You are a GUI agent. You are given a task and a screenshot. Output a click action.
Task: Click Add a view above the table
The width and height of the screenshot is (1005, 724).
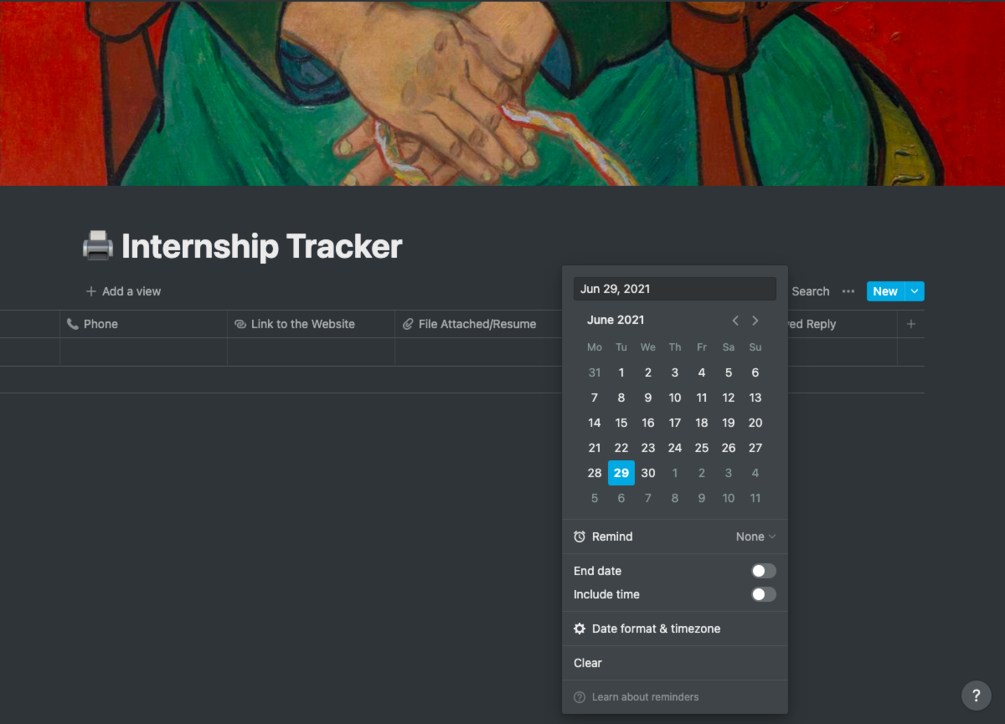(x=123, y=291)
